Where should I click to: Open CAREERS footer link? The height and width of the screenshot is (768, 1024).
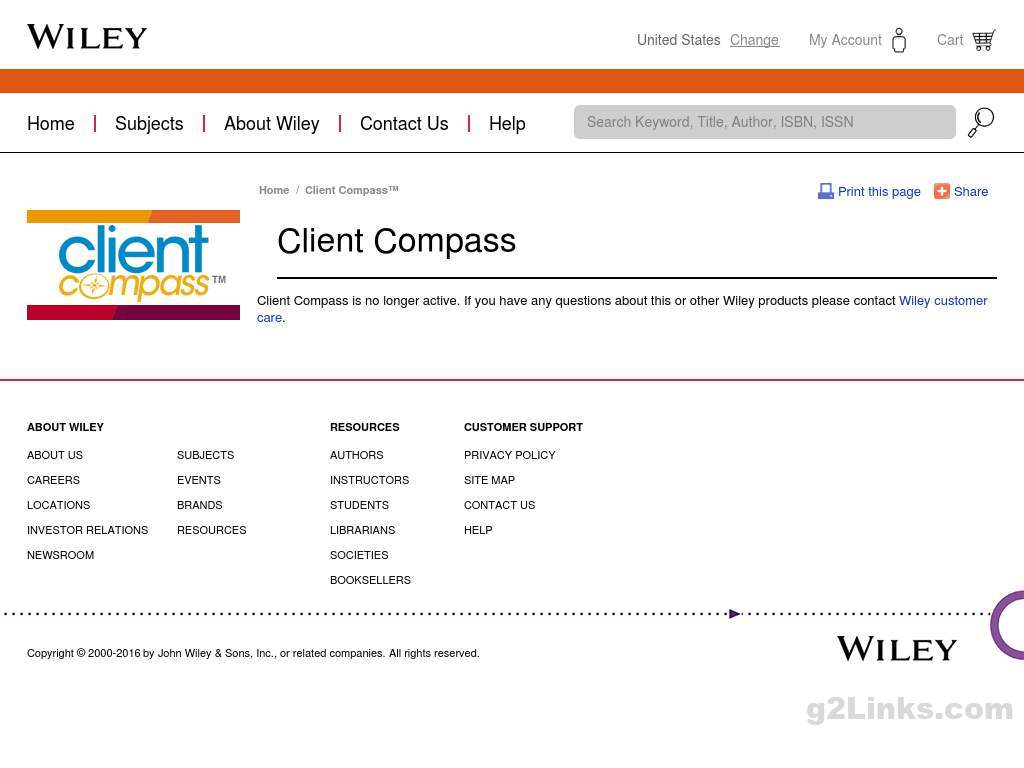point(54,480)
